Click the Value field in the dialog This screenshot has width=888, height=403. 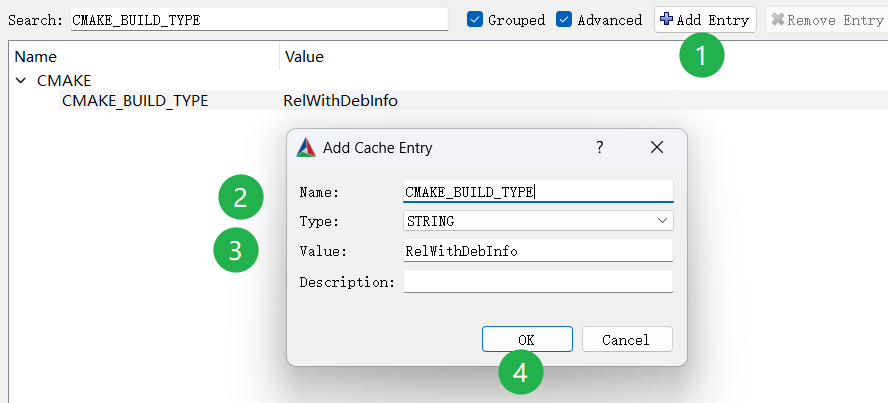coord(538,250)
